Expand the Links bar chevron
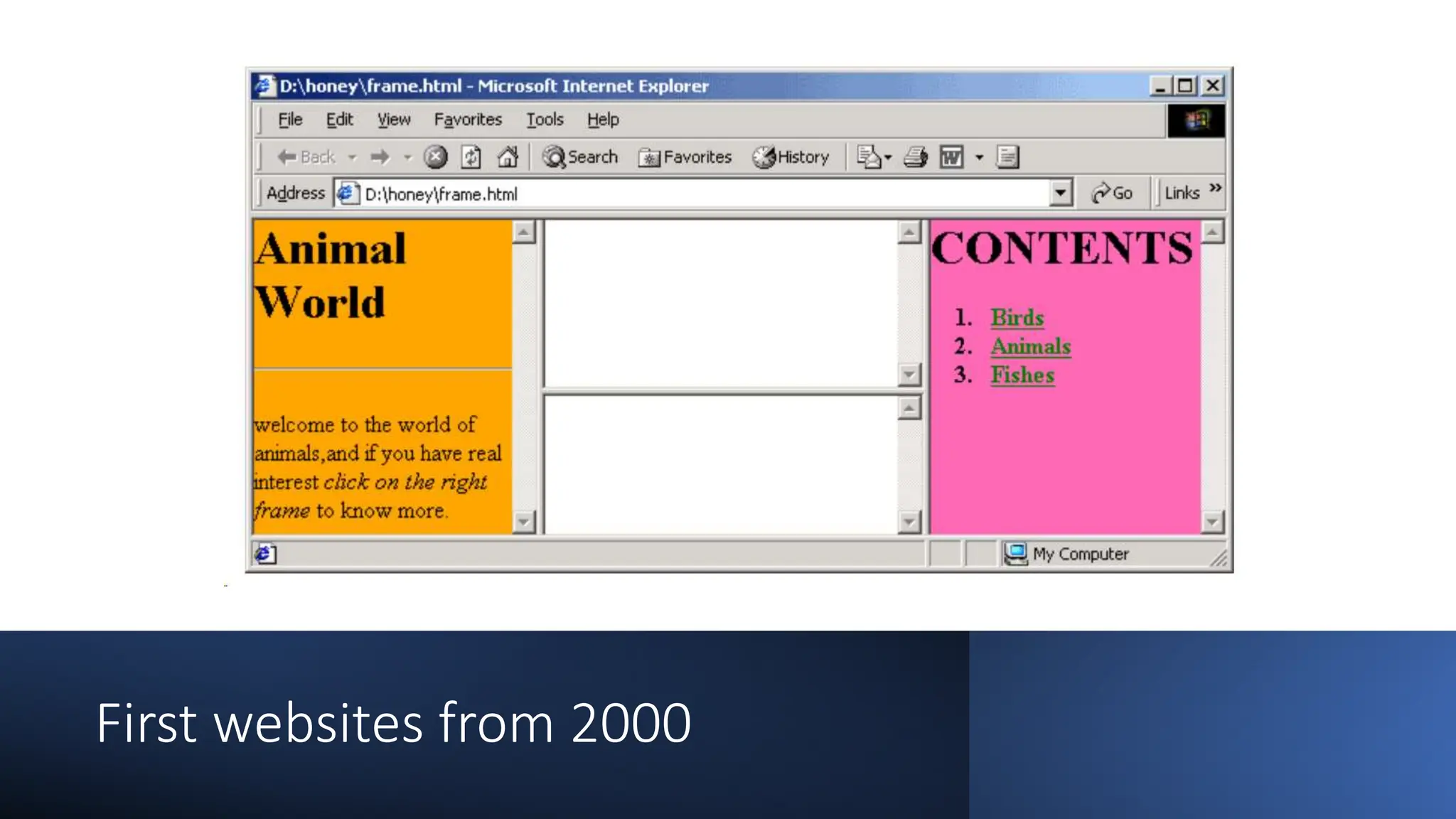Screen dimensions: 1456x819 (x=1216, y=188)
